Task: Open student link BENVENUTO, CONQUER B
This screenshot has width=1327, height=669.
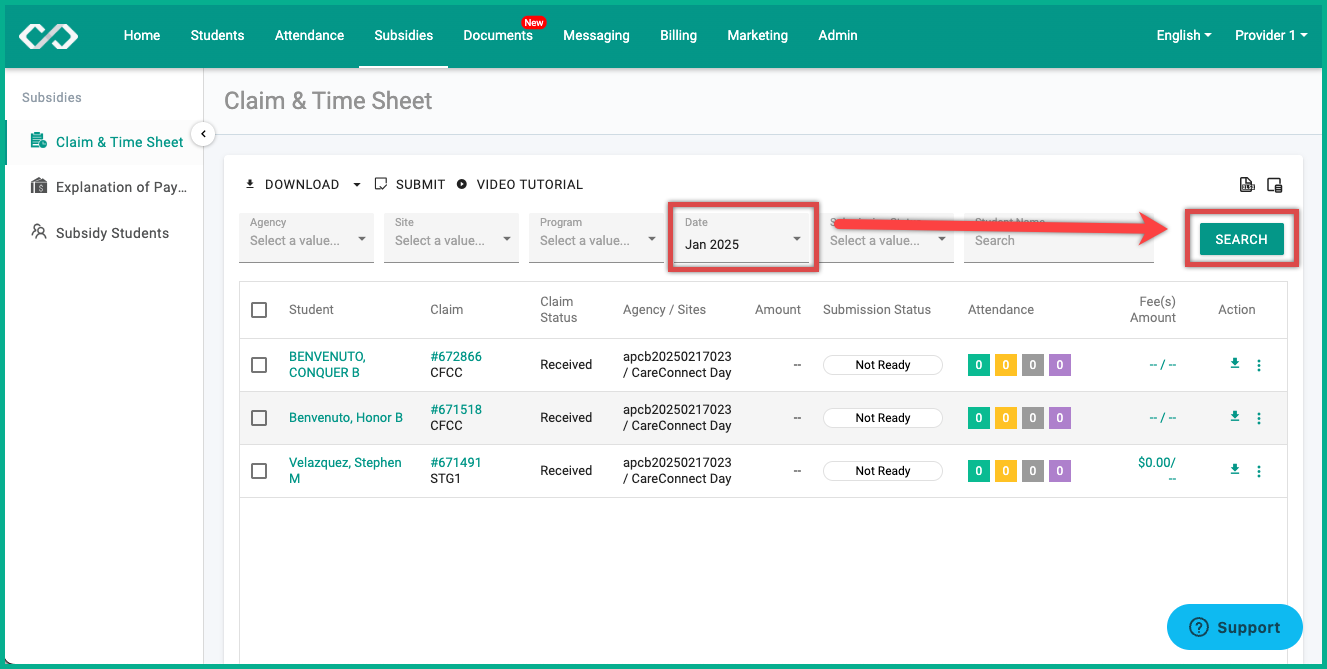Action: tap(327, 364)
